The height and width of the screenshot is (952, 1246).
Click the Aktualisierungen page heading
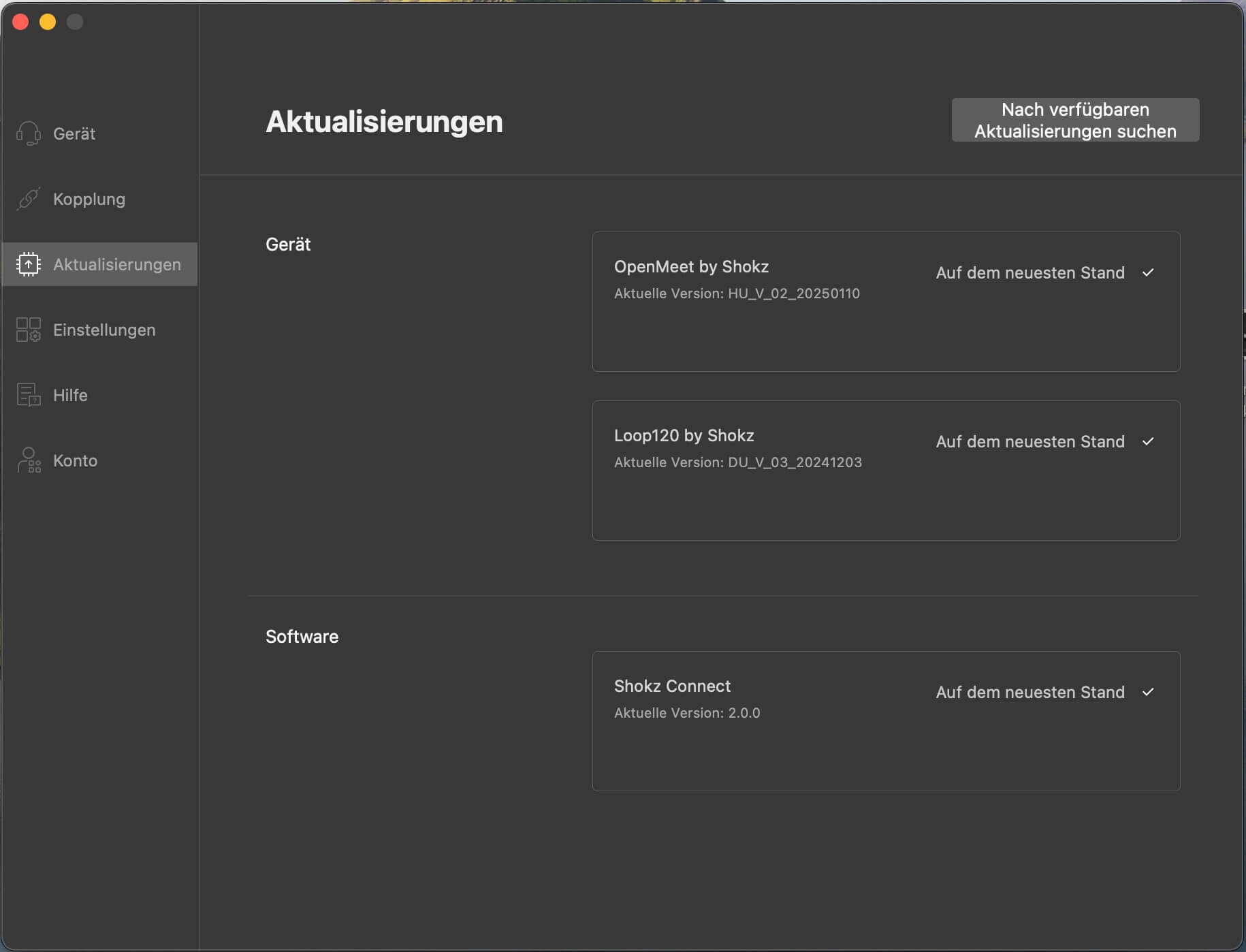point(384,122)
